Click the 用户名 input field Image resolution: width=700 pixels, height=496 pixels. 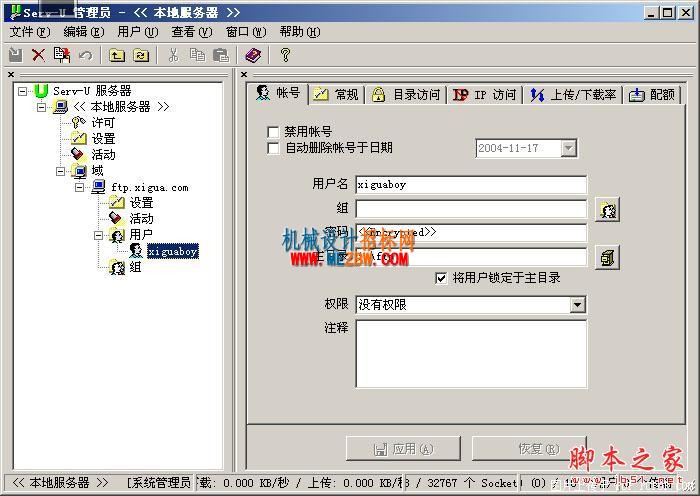click(x=471, y=185)
